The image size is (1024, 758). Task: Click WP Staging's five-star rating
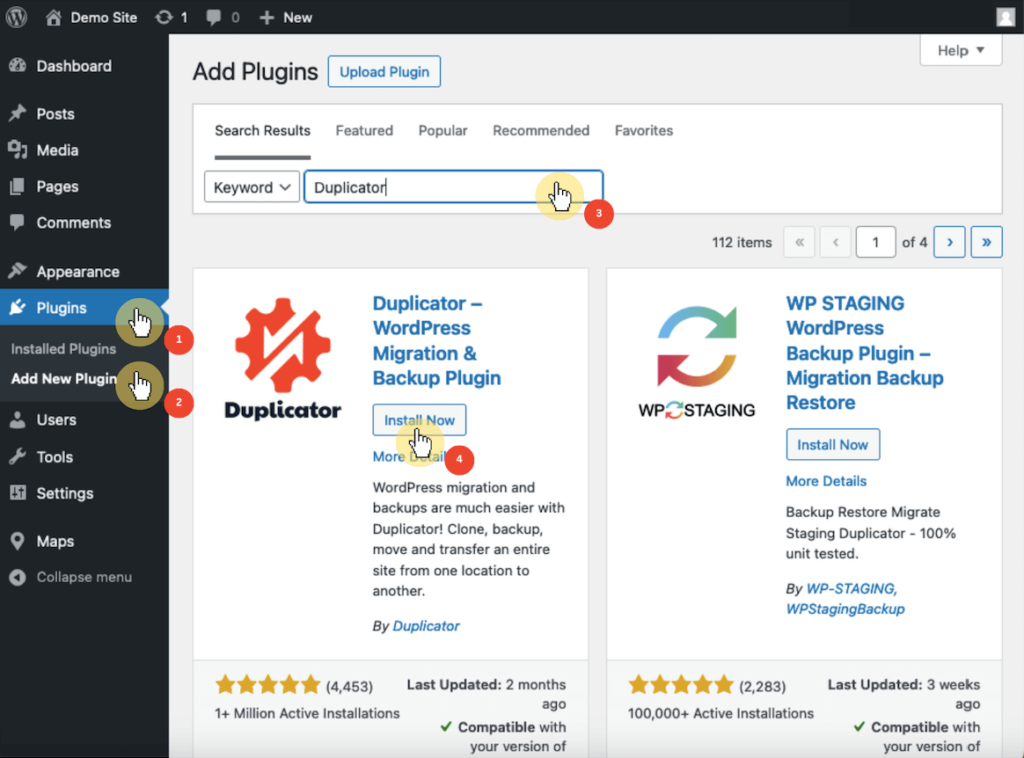pos(681,685)
